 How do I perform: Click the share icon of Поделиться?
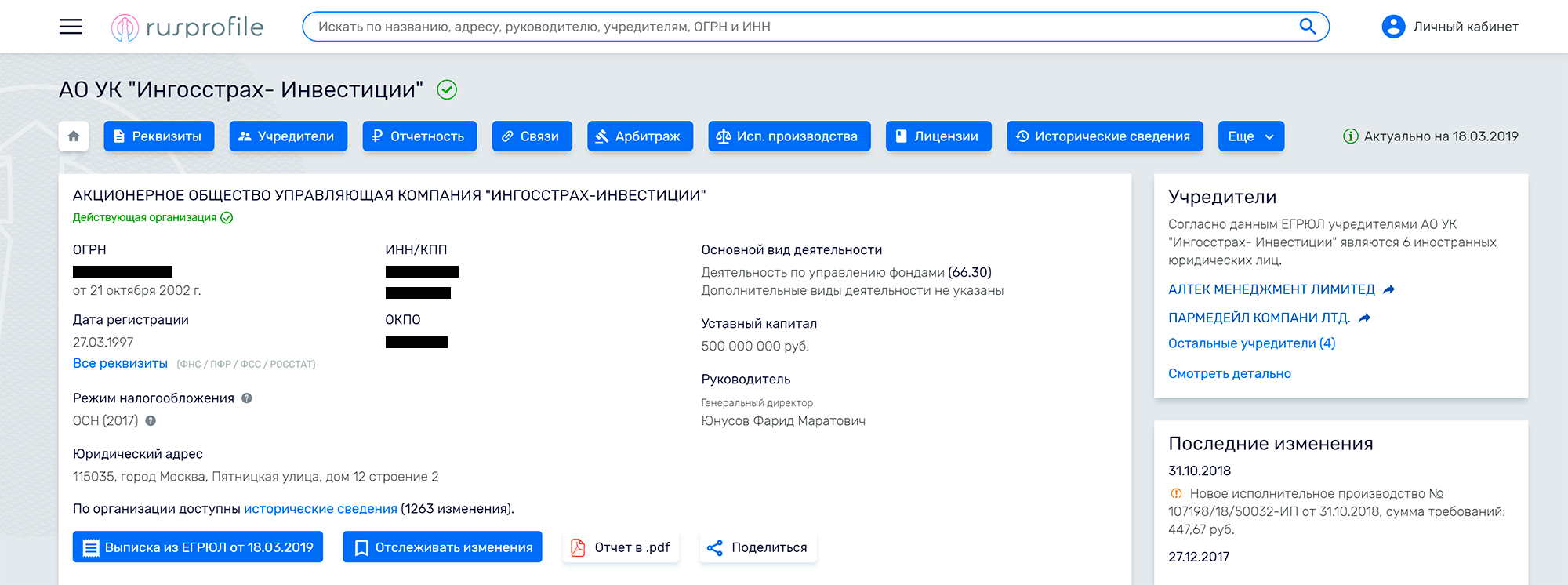coord(715,547)
